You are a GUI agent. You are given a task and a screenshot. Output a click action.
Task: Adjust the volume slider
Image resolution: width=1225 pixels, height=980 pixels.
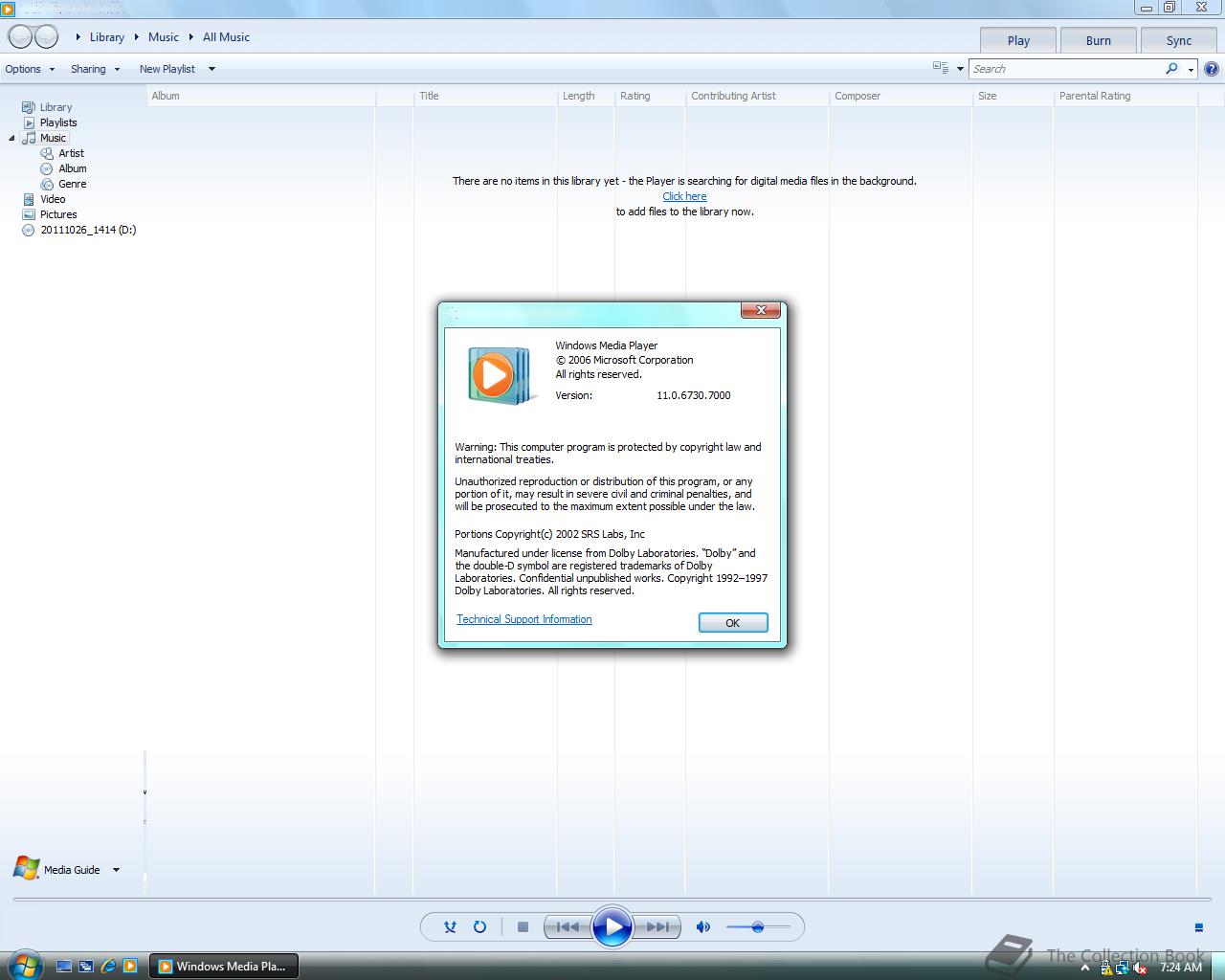click(x=758, y=926)
